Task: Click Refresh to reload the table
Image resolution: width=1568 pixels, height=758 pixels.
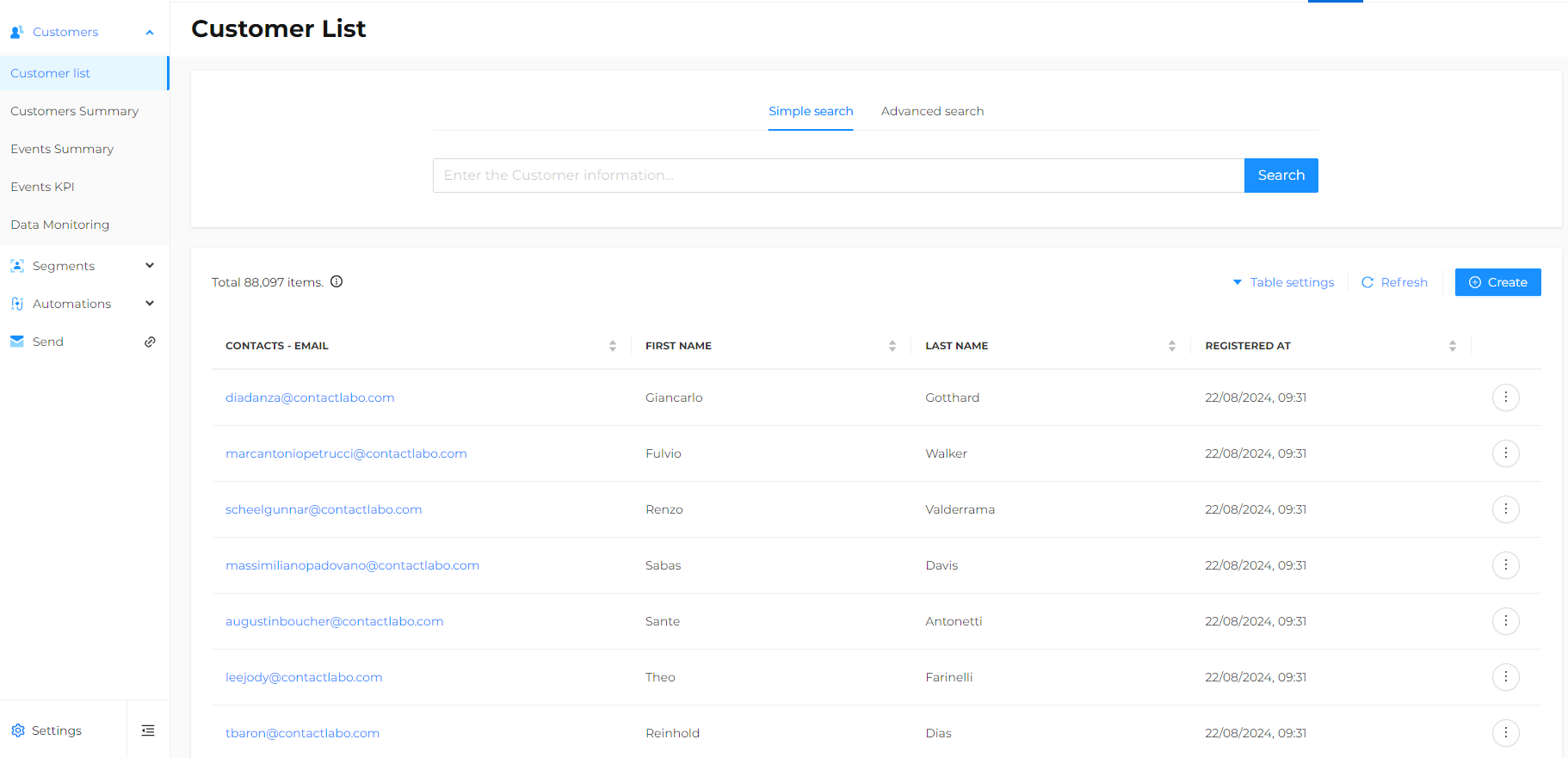Action: pyautogui.click(x=1394, y=282)
